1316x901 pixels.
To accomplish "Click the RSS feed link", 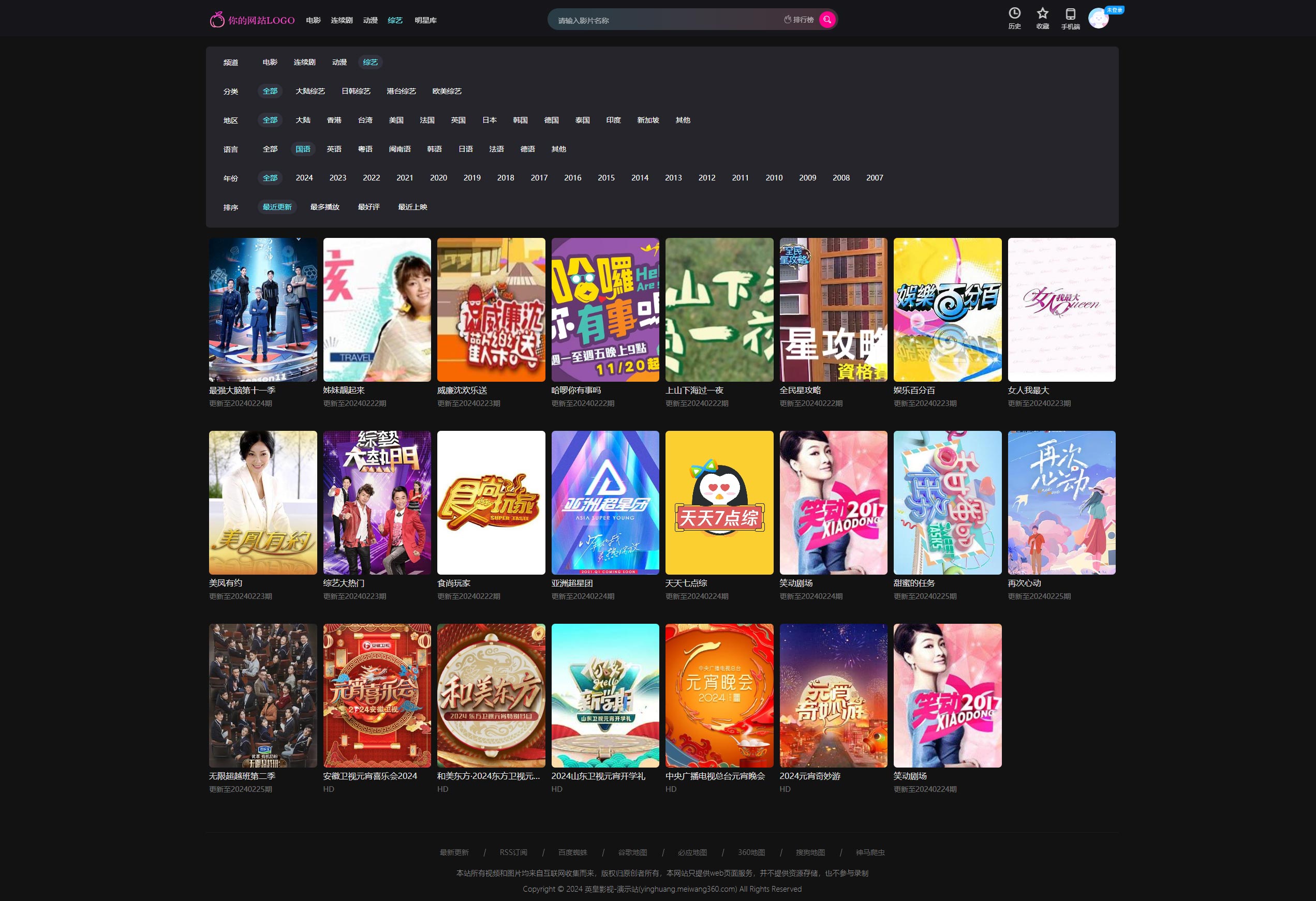I will click(512, 852).
